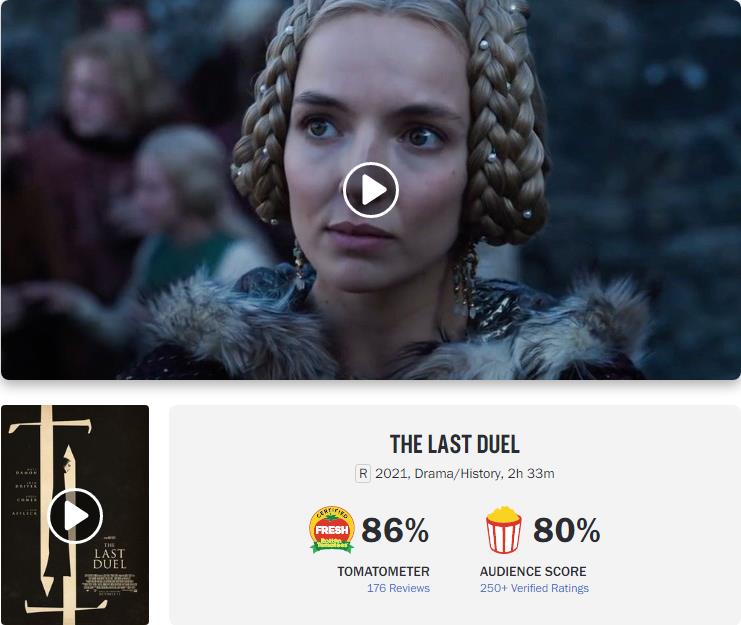Click the sword hilt atop the poster

(50, 425)
